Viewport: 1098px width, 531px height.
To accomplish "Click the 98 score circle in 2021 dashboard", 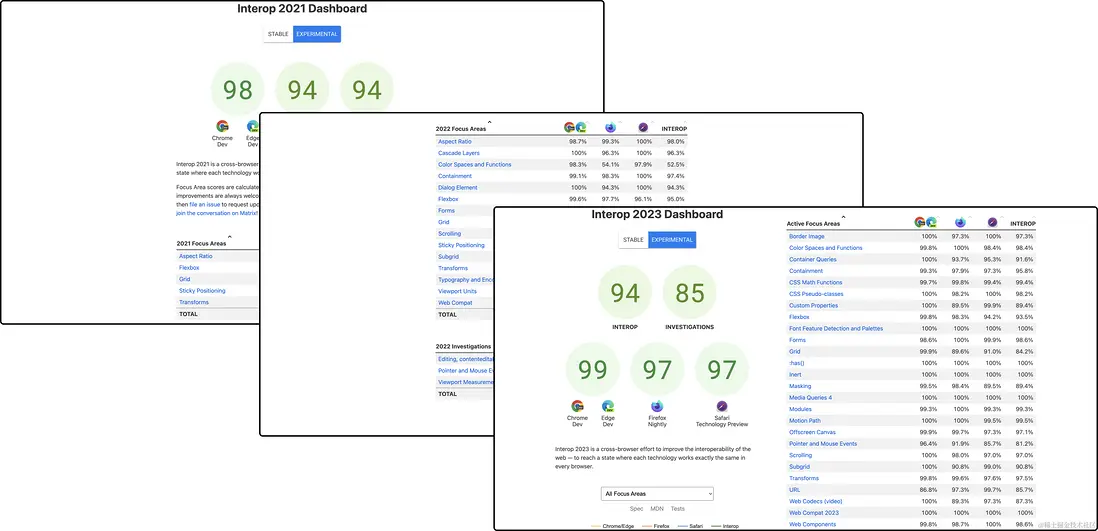I will point(237,89).
